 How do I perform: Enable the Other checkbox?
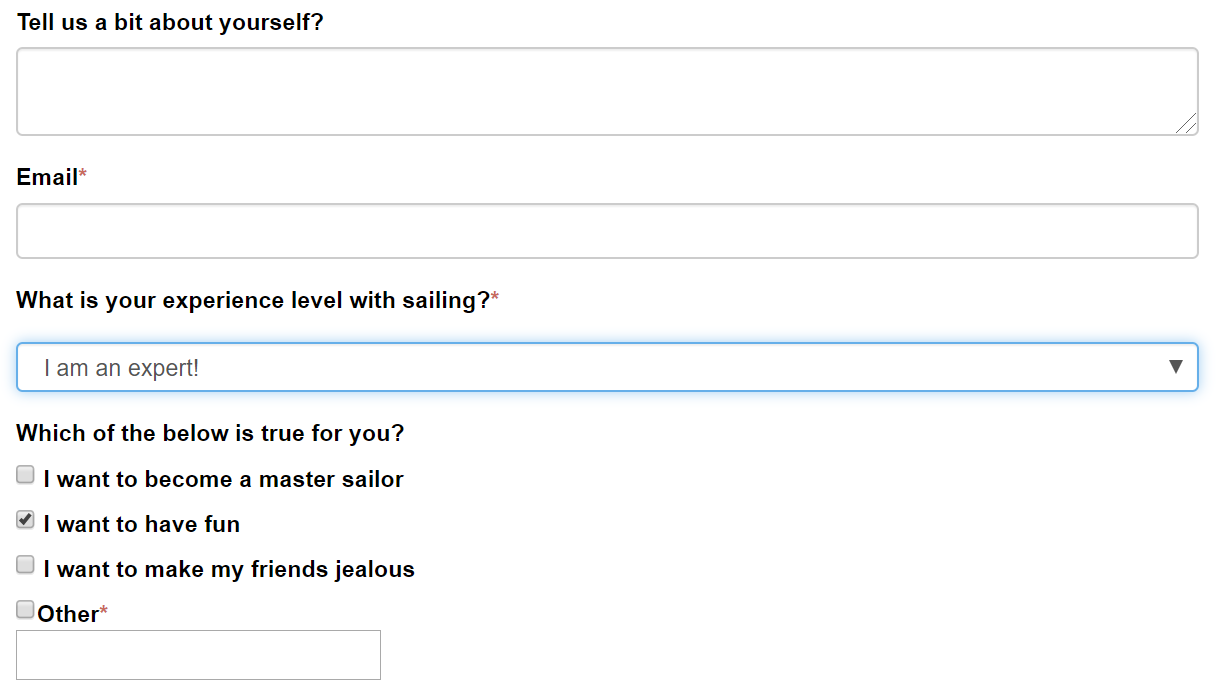coord(26,610)
